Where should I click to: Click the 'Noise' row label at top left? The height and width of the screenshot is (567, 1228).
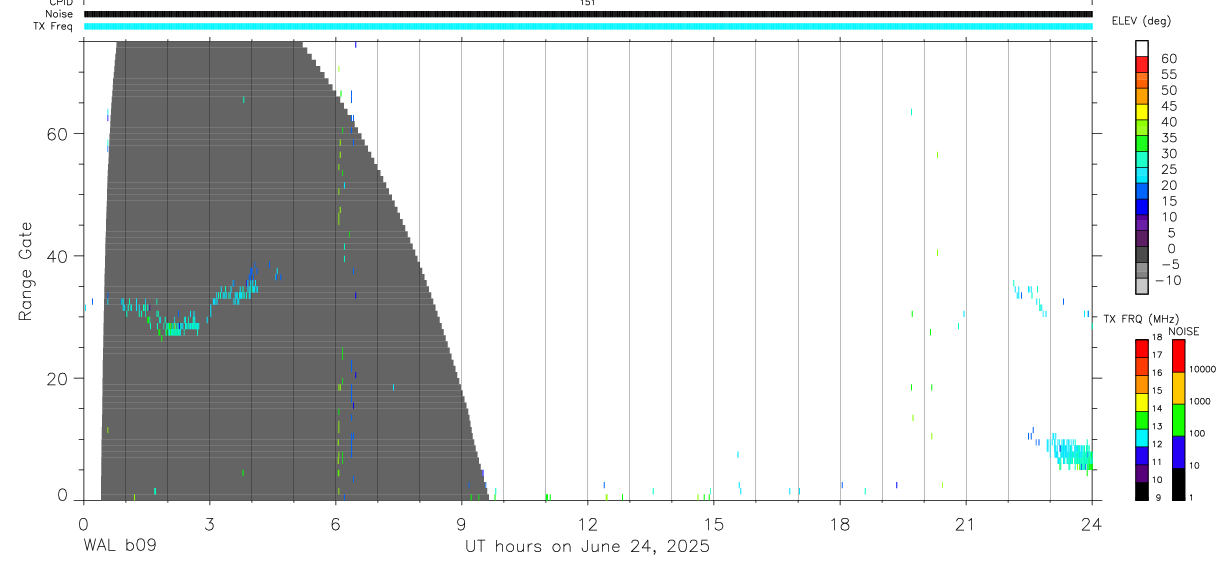pyautogui.click(x=60, y=14)
